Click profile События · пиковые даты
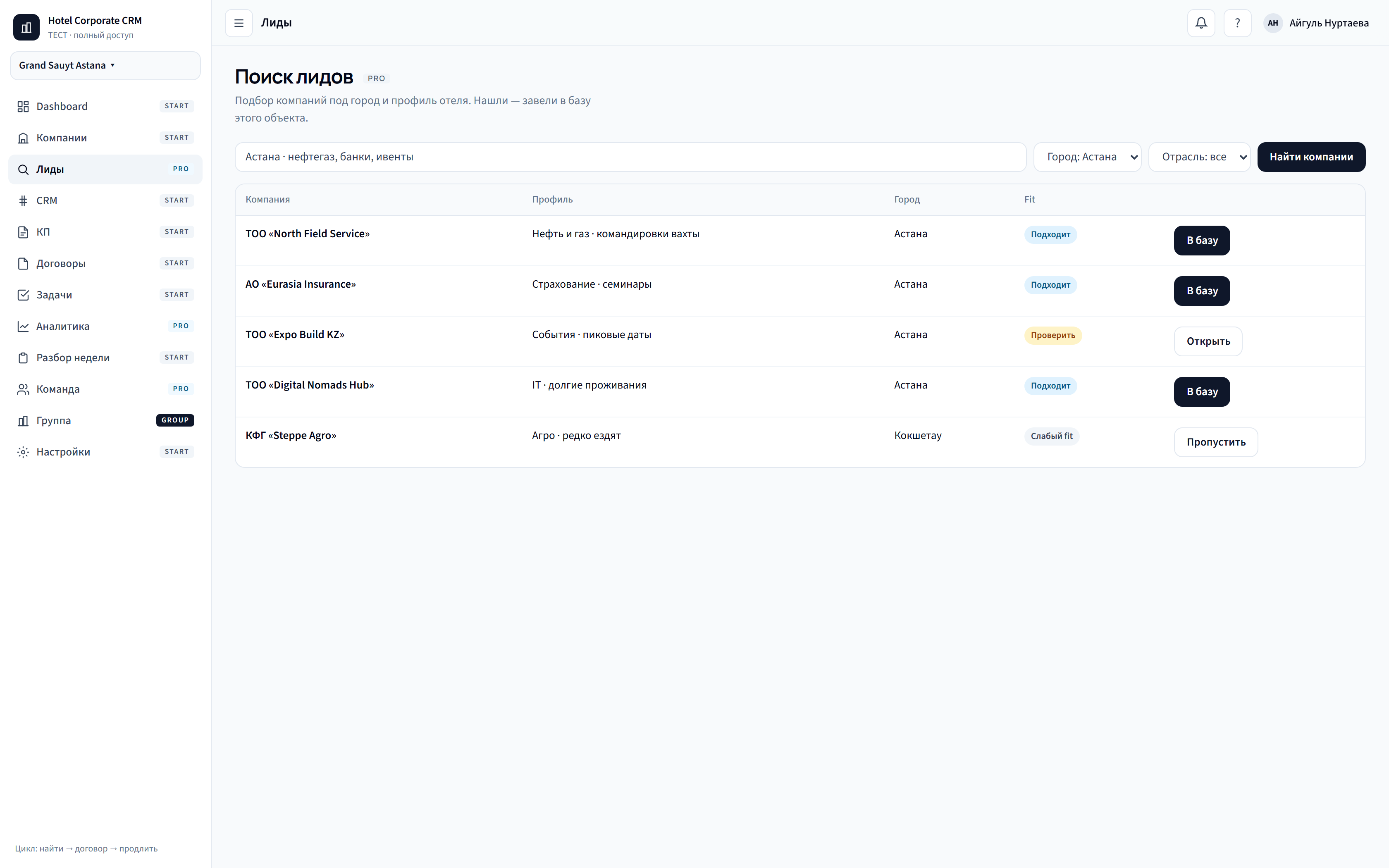The height and width of the screenshot is (868, 1389). [591, 335]
